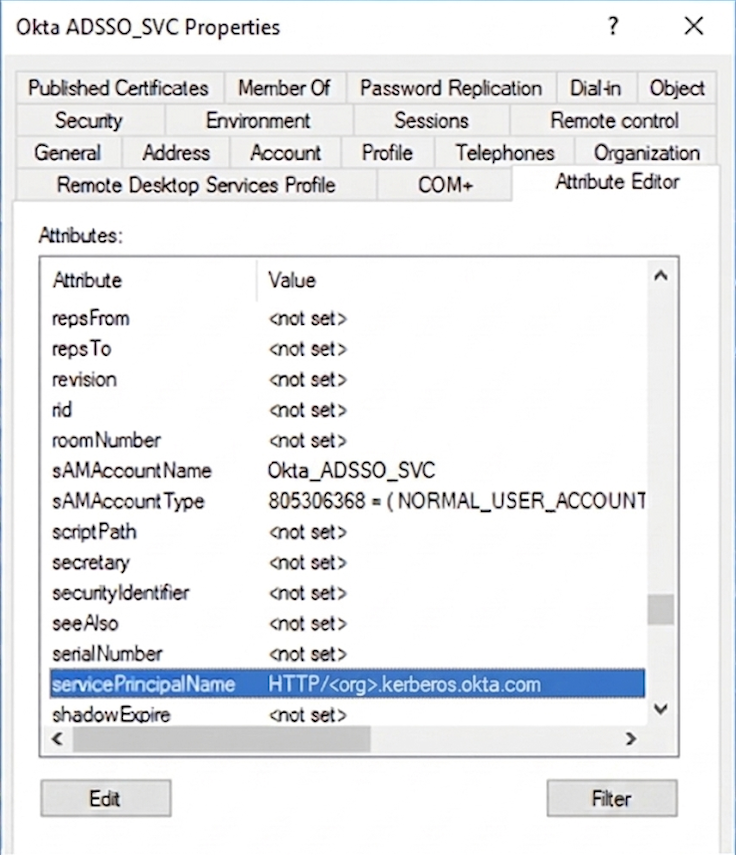Select the seeAlso attribute row
This screenshot has height=855, width=736.
(347, 624)
